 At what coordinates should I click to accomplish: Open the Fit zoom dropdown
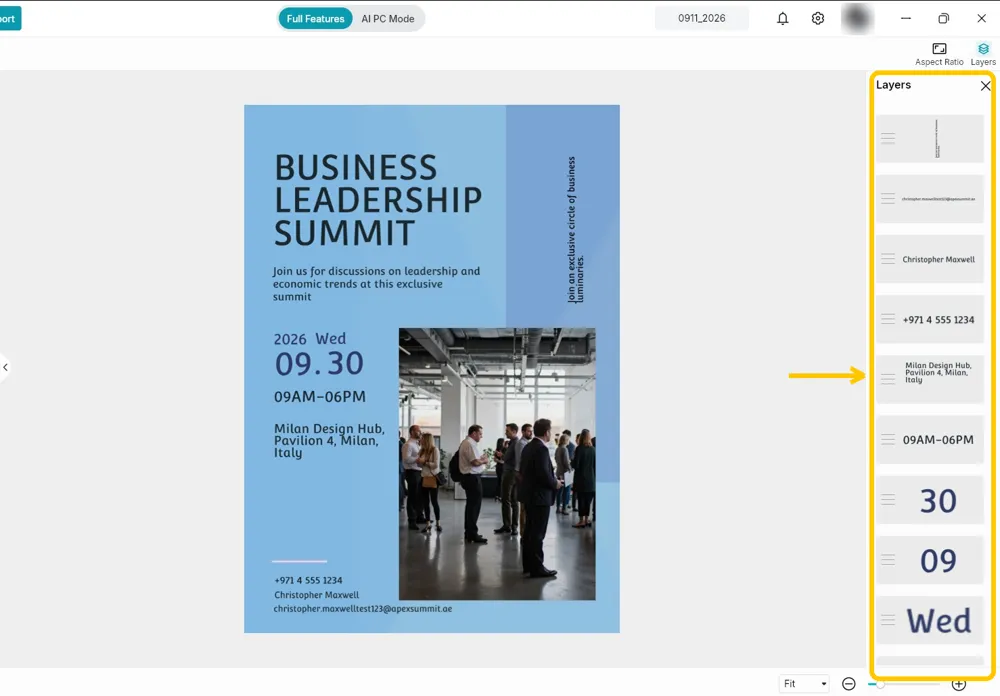pyautogui.click(x=804, y=684)
